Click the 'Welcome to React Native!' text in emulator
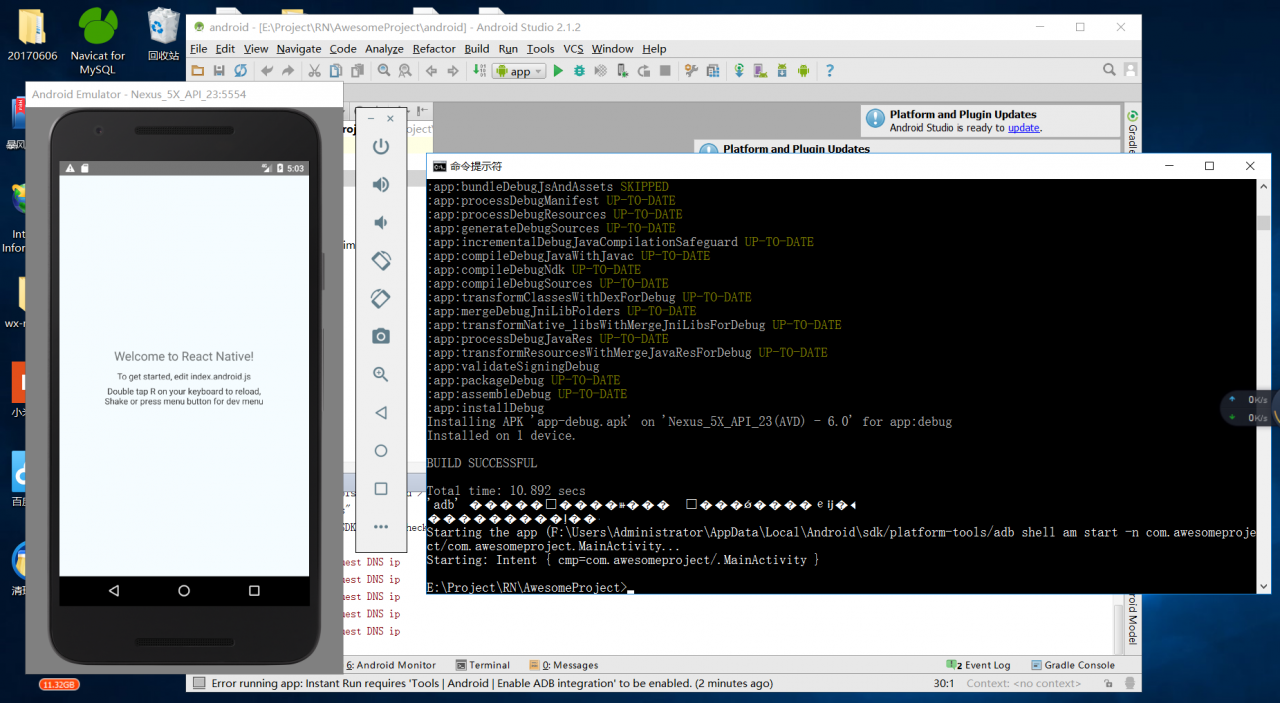 coord(184,357)
